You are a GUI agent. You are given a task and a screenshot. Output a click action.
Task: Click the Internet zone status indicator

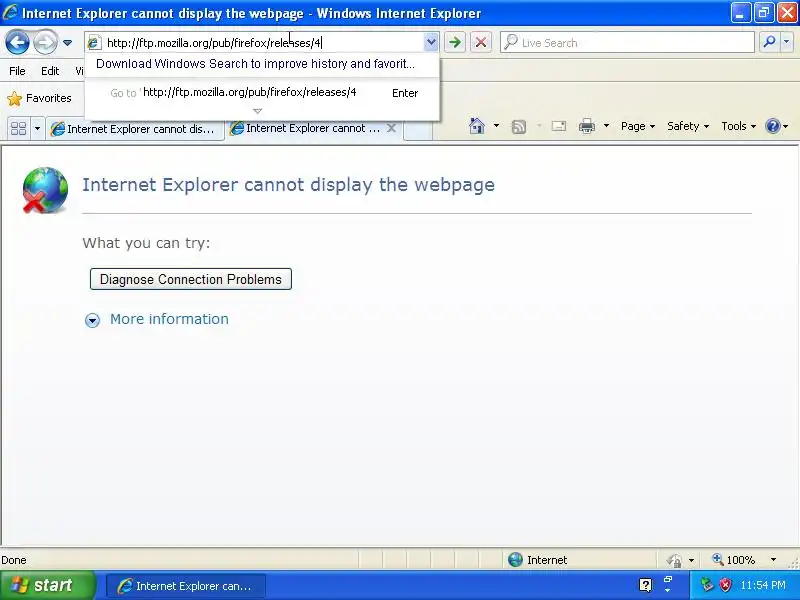coord(538,560)
